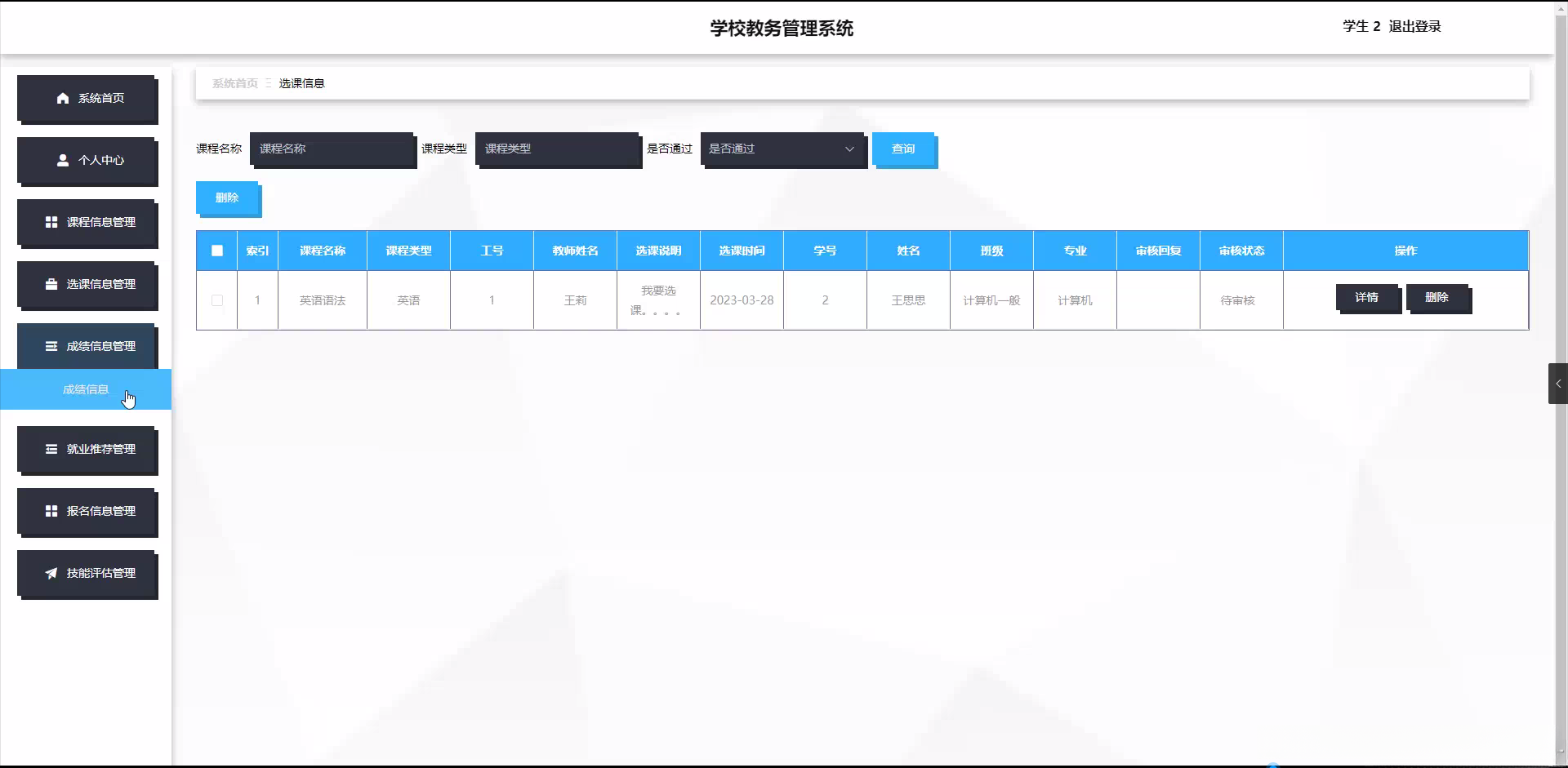Click the 学生 2 user label
Viewport: 1568px width, 768px height.
point(1361,26)
